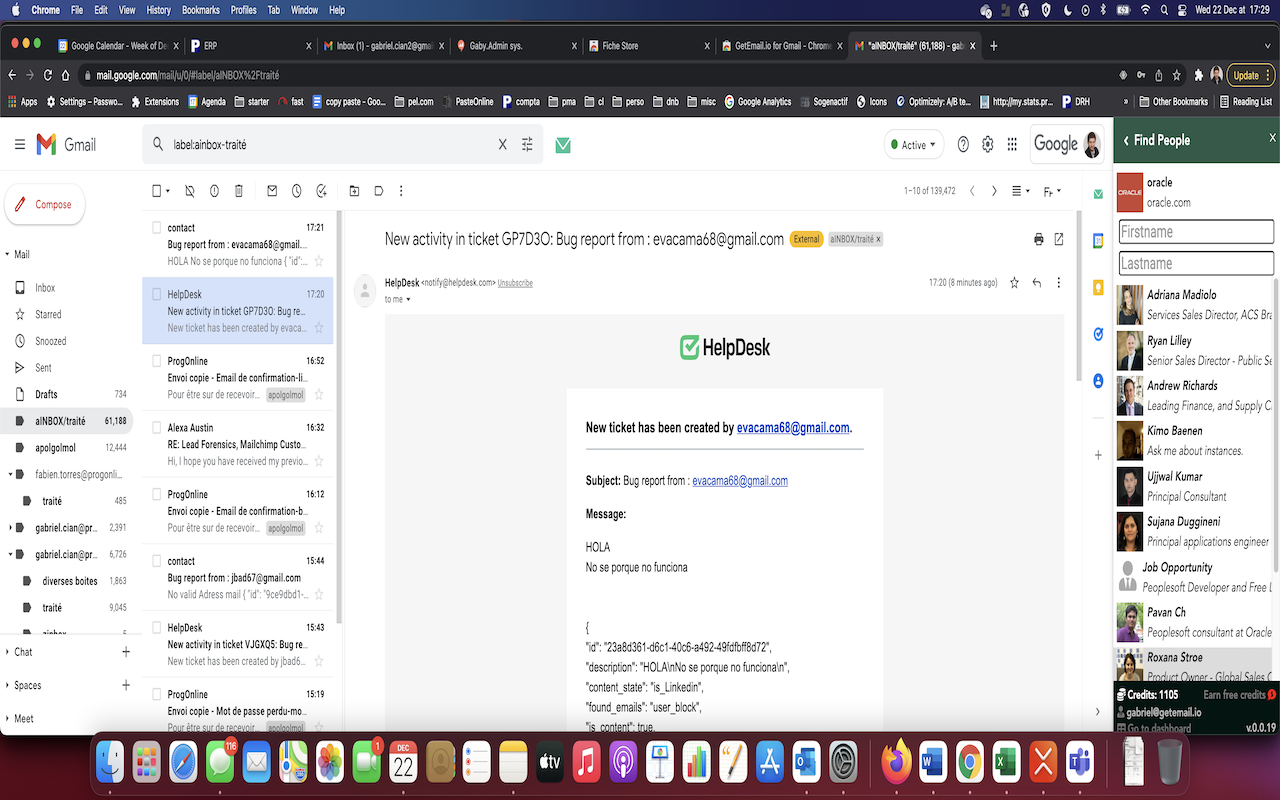
Task: Tick the checkbox for contact 15:44 email
Action: click(156, 561)
